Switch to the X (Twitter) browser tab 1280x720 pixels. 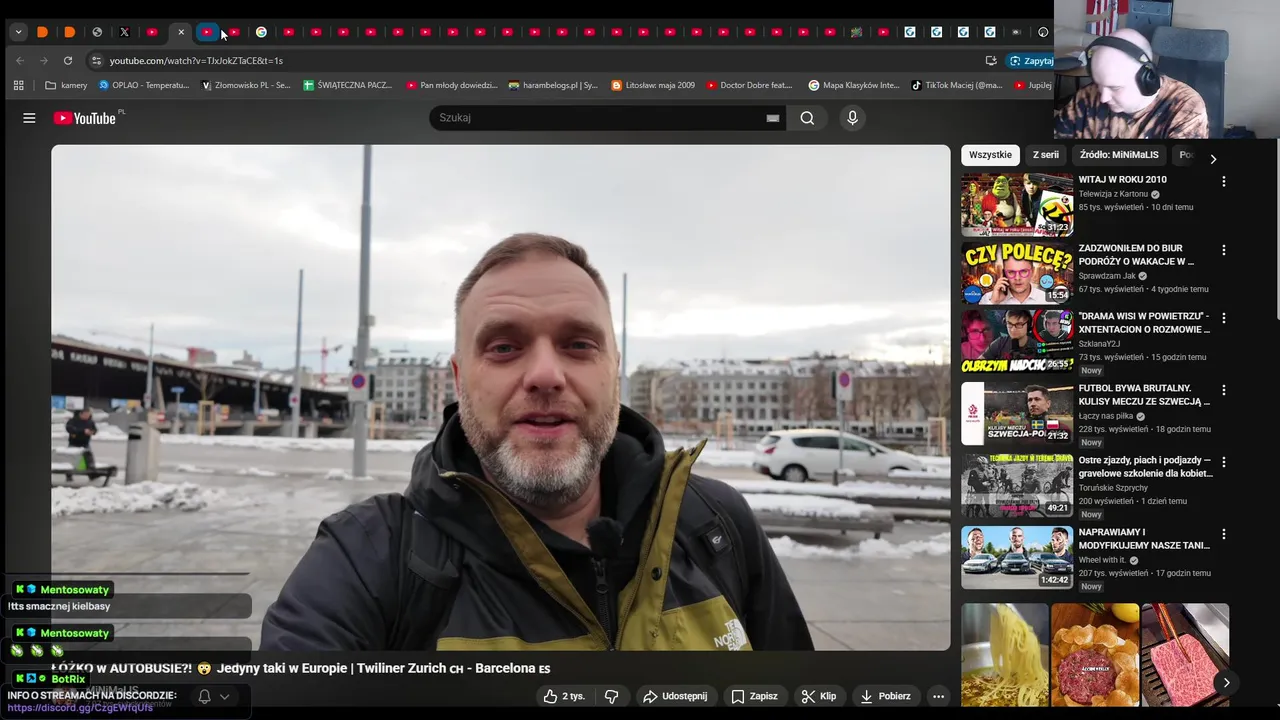(124, 32)
